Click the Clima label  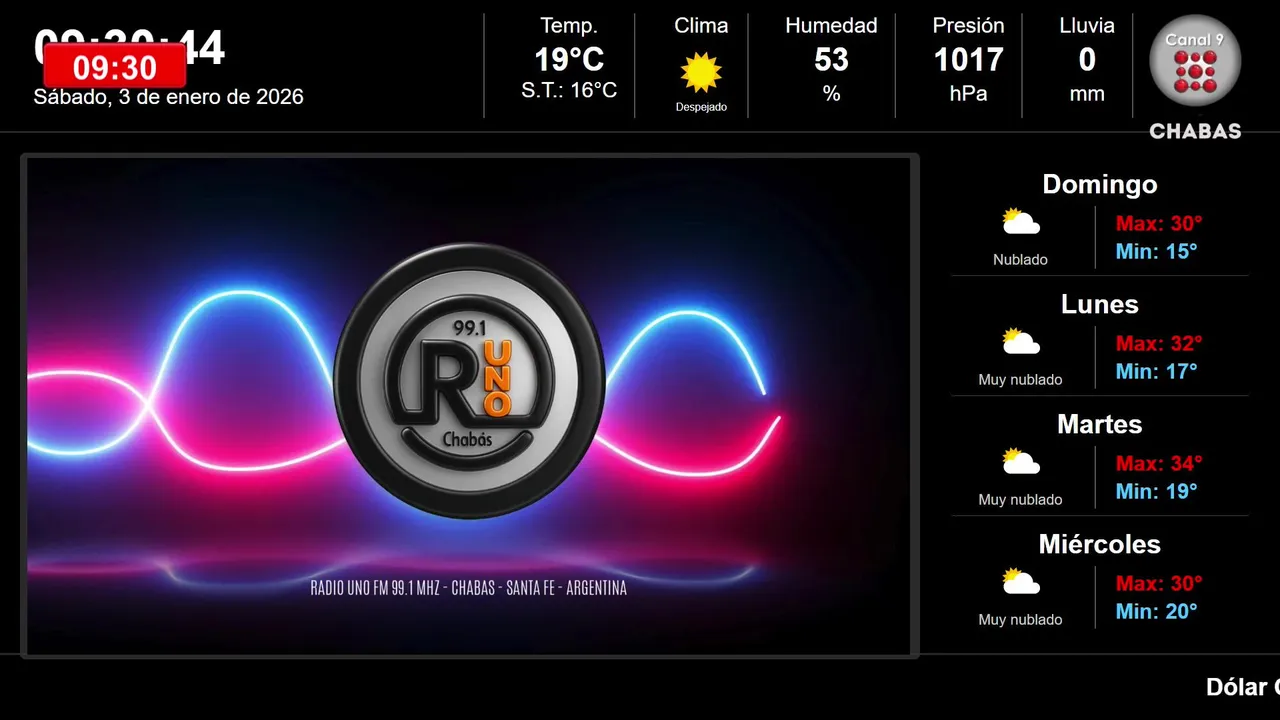(701, 26)
